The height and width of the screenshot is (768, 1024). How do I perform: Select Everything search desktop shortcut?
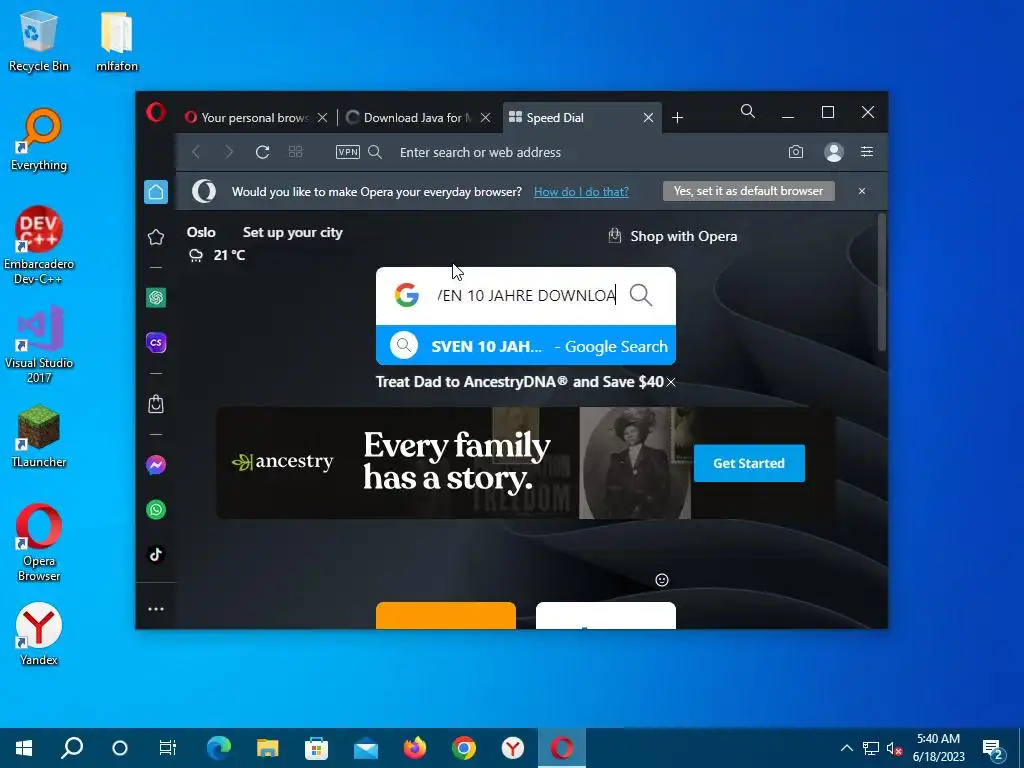[39, 140]
